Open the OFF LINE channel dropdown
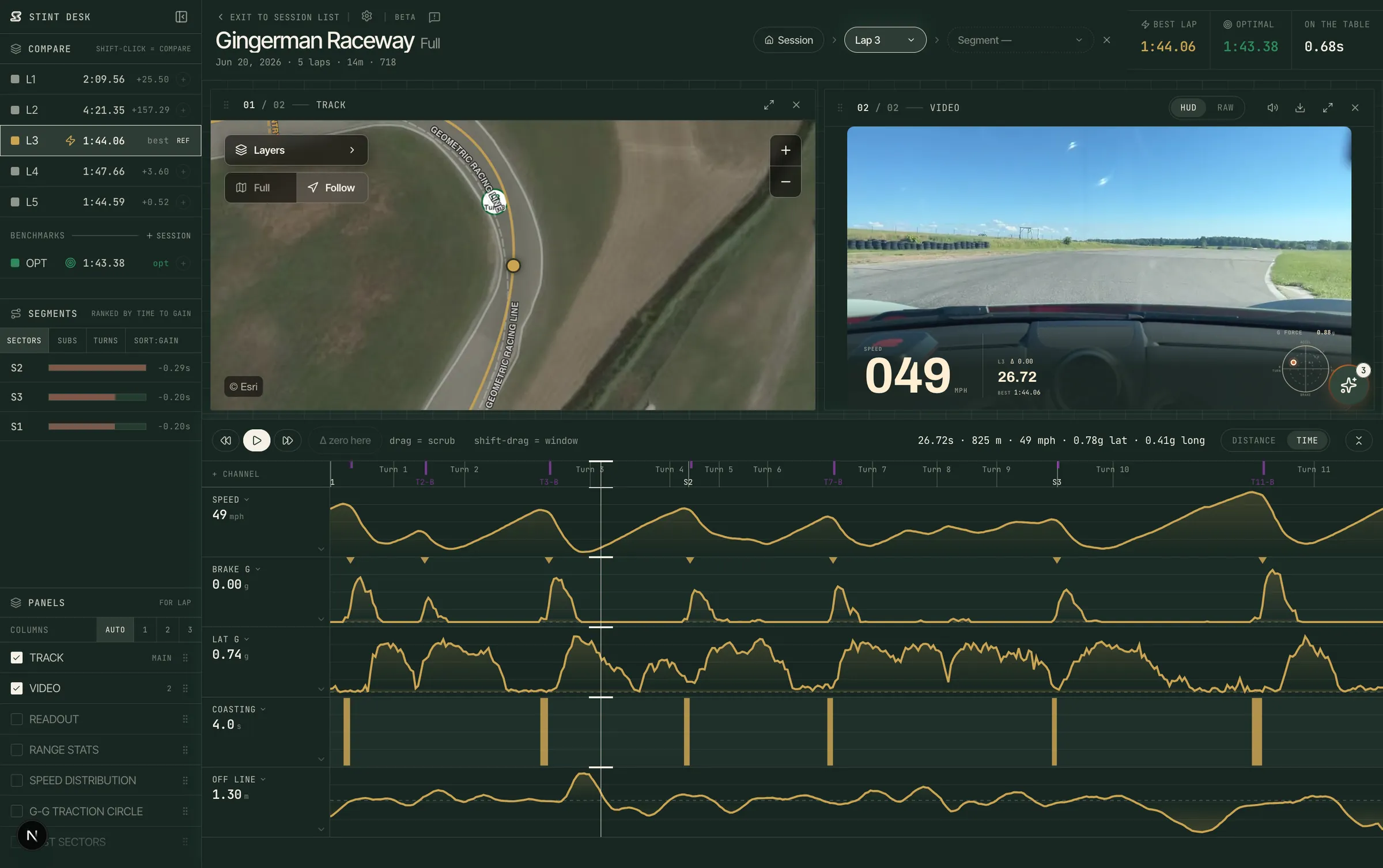 click(239, 779)
